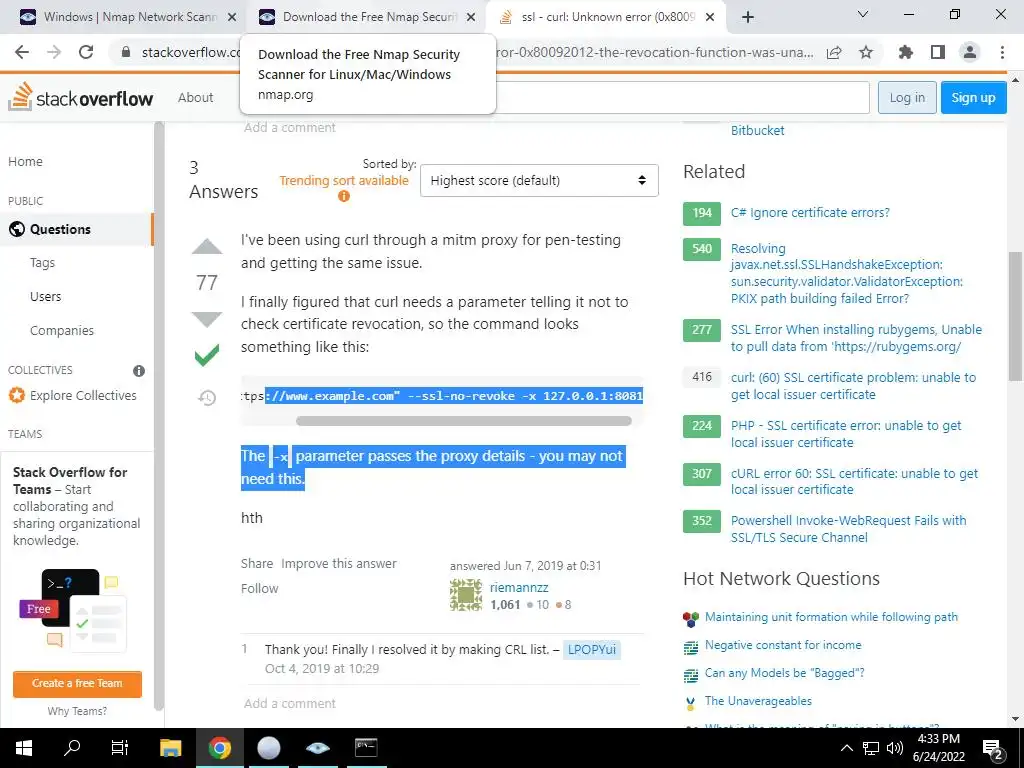1024x768 pixels.
Task: Open Chrome three-dot menu
Action: pos(1002,52)
